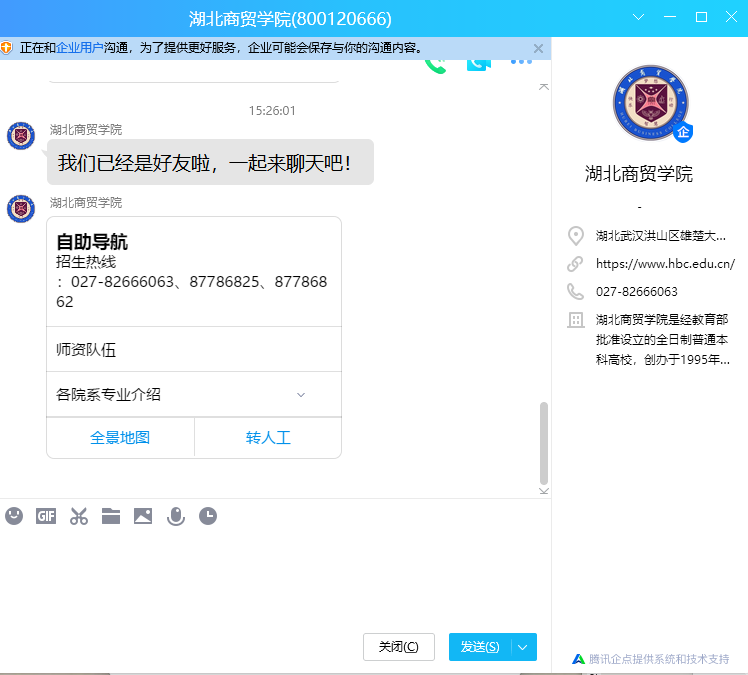This screenshot has height=675, width=748.
Task: Expand the 各院系专业介绍 section
Action: tap(301, 395)
